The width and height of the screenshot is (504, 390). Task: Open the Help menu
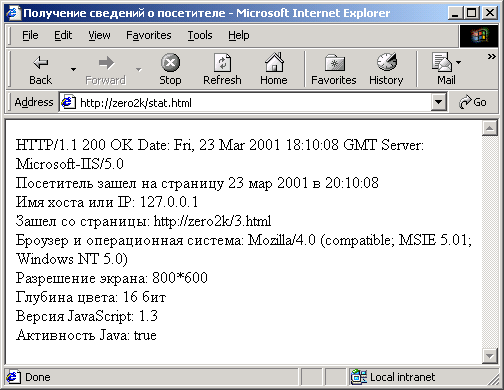click(x=239, y=35)
